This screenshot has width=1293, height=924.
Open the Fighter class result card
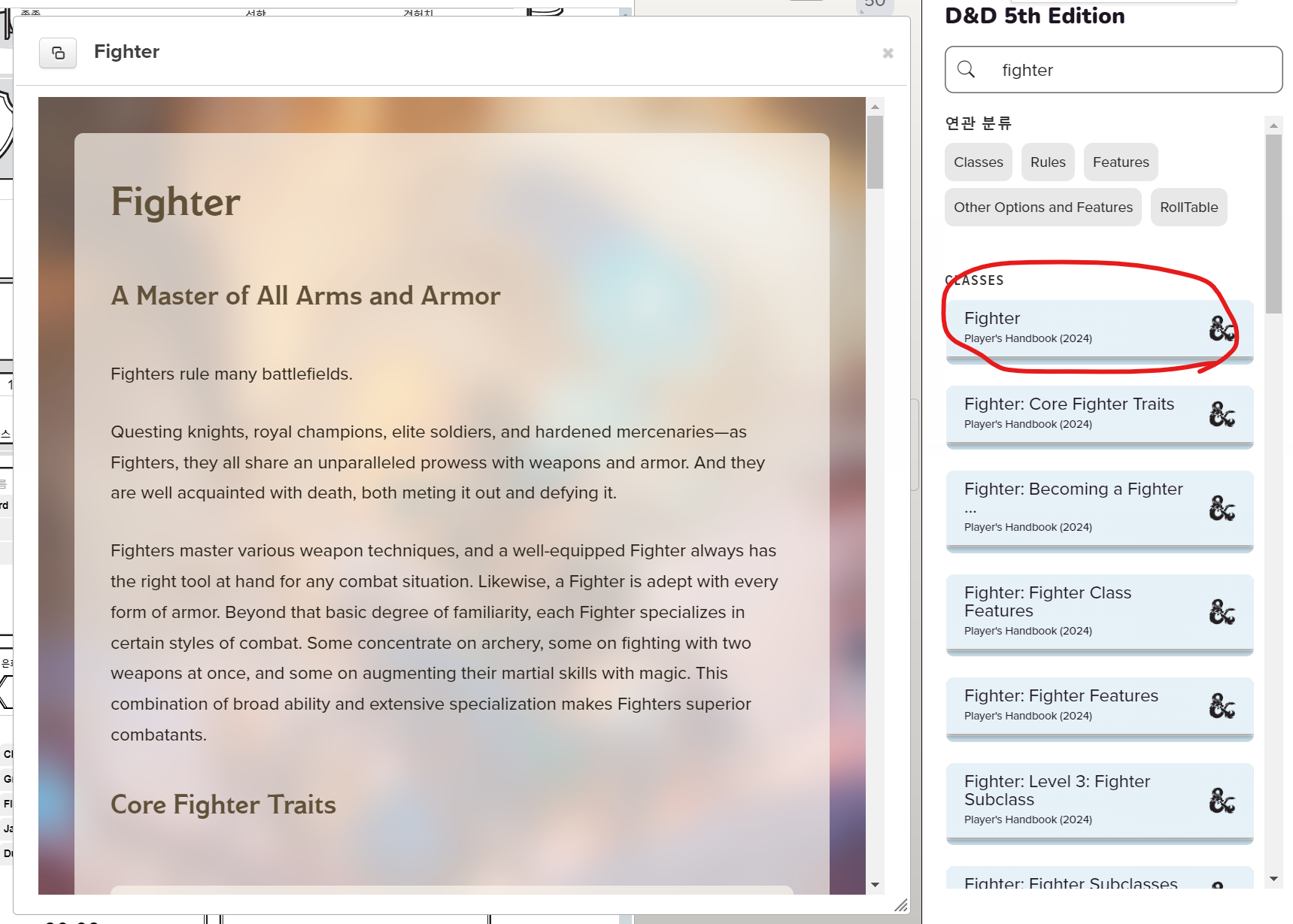point(1100,331)
